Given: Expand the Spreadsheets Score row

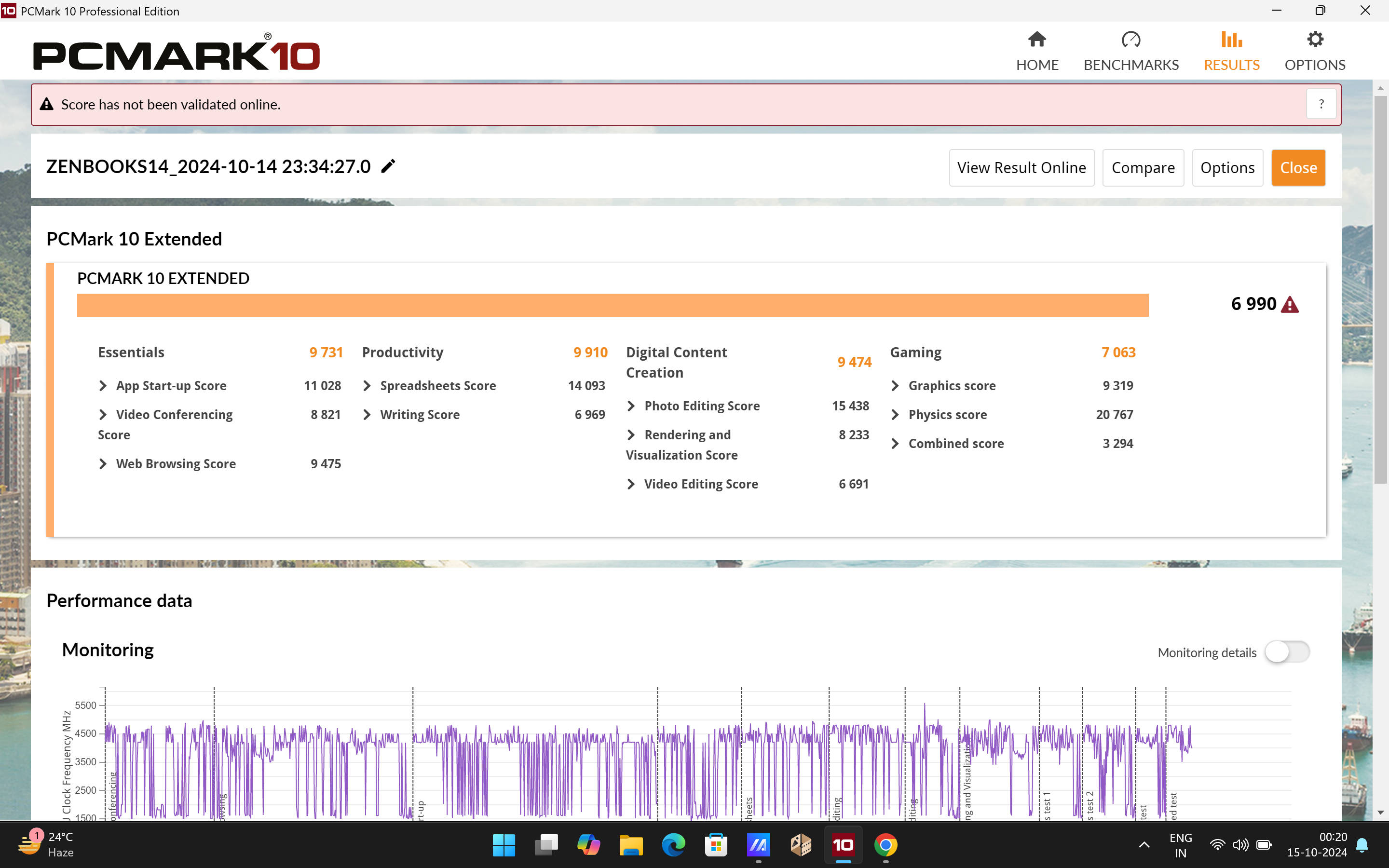Looking at the screenshot, I should click(x=368, y=386).
